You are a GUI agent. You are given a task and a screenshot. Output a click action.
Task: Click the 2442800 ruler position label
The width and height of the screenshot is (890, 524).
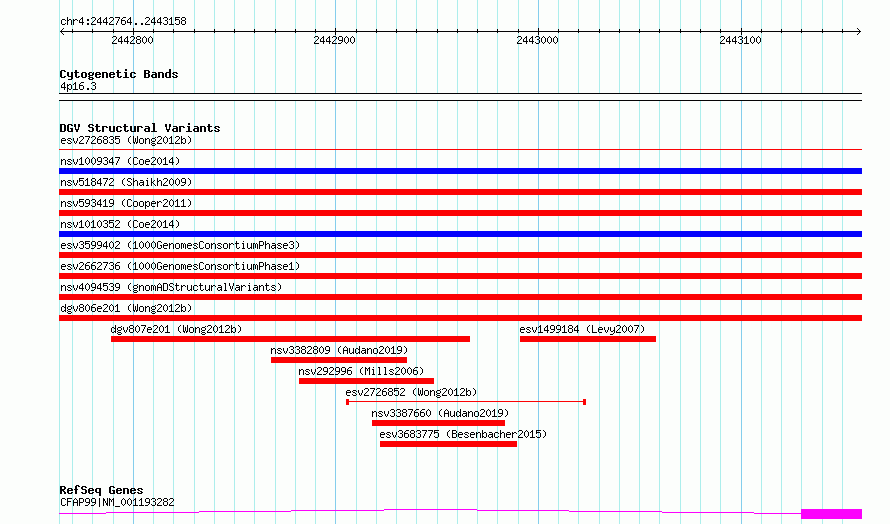pyautogui.click(x=132, y=40)
